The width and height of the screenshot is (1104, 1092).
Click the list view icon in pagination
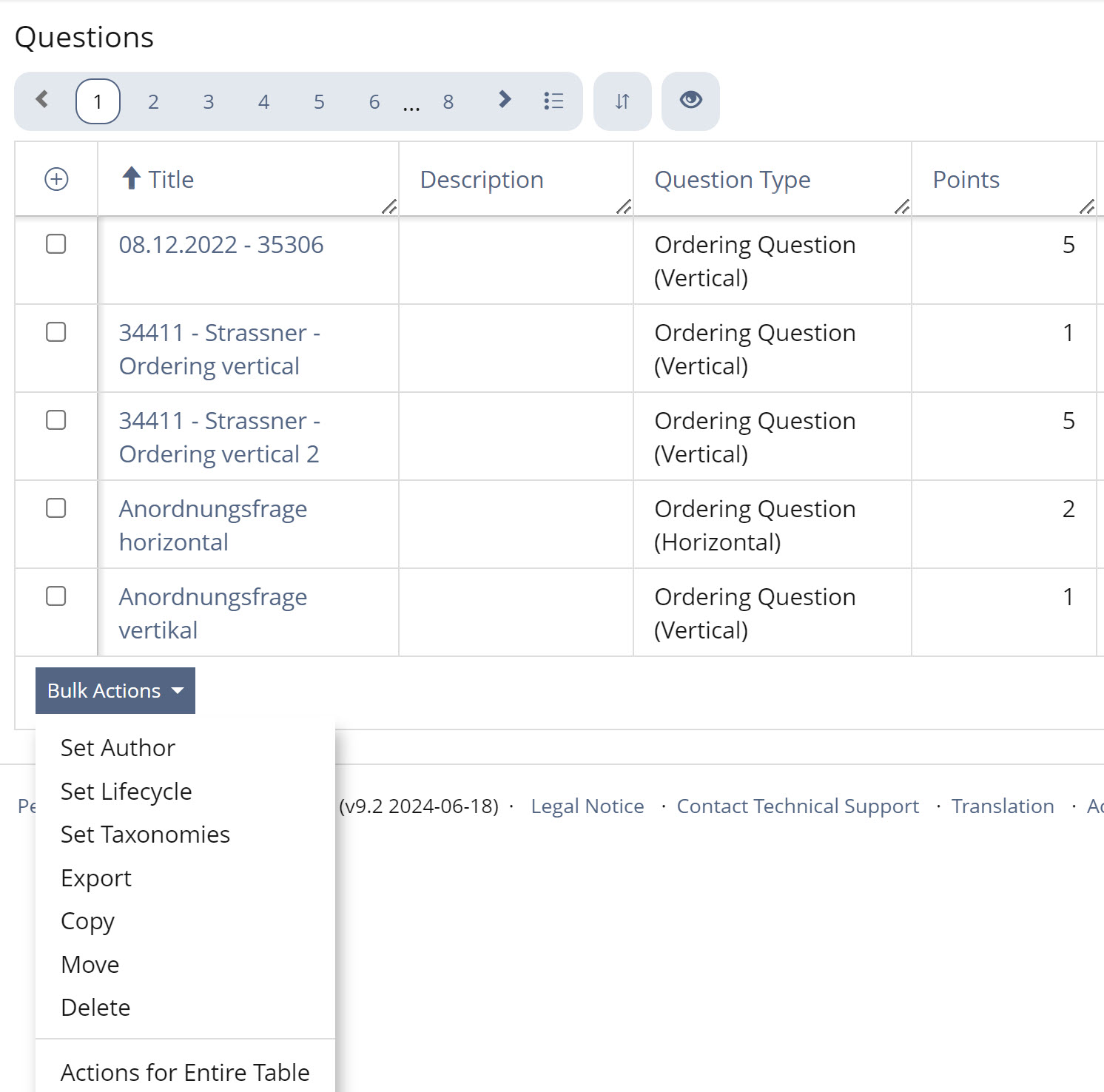(x=553, y=101)
